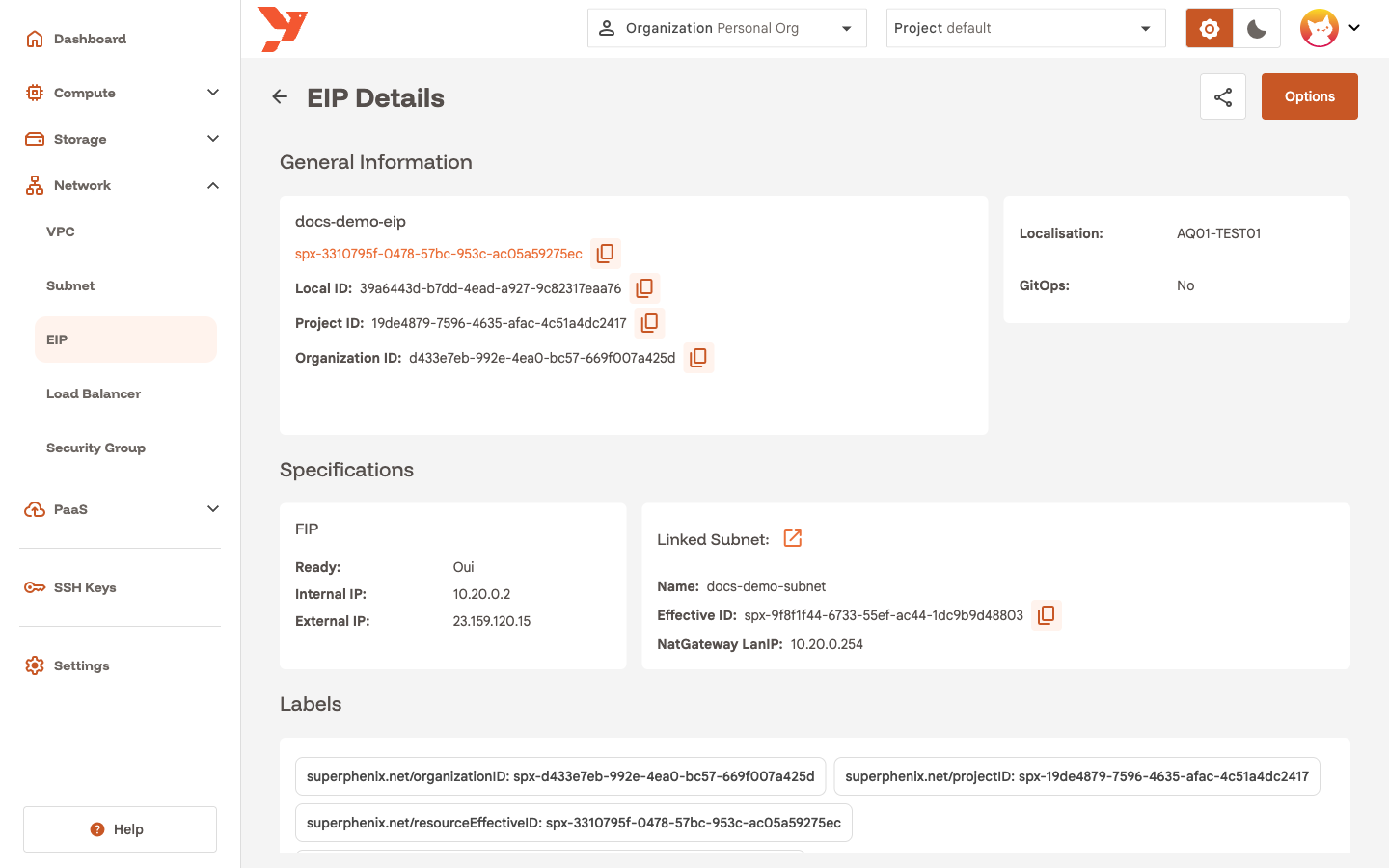Click the projectID label chip

pyautogui.click(x=1076, y=776)
